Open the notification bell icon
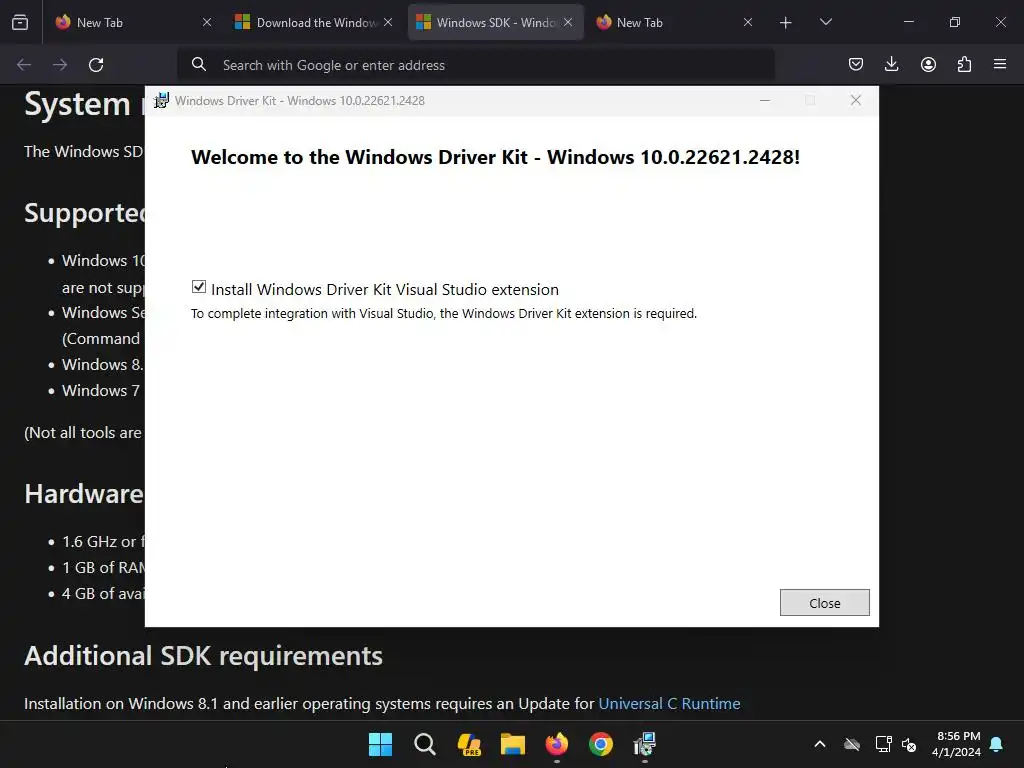The height and width of the screenshot is (768, 1024). click(997, 744)
